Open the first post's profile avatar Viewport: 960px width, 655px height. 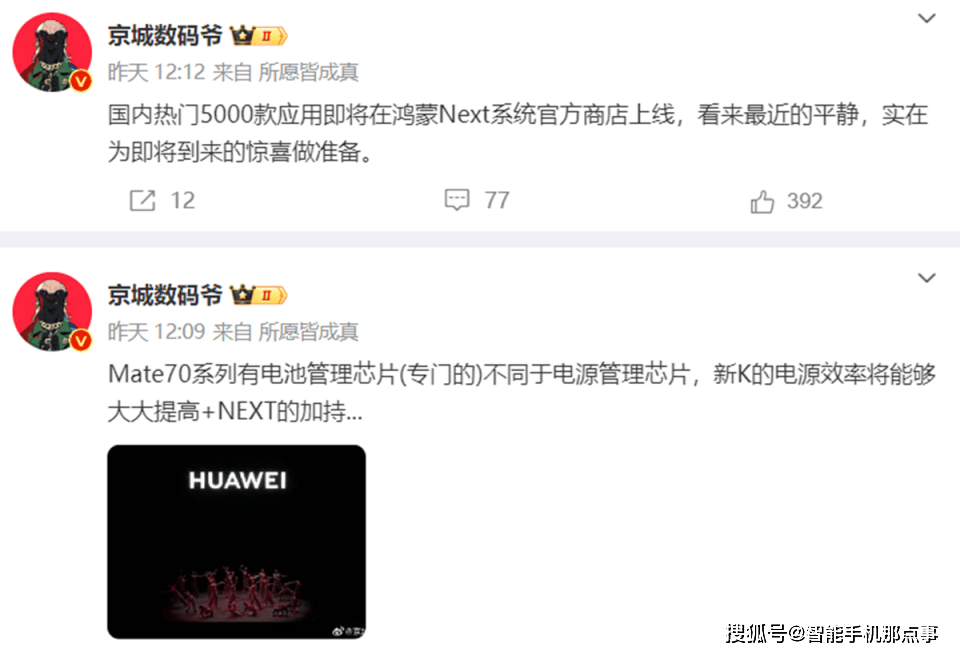[x=52, y=53]
